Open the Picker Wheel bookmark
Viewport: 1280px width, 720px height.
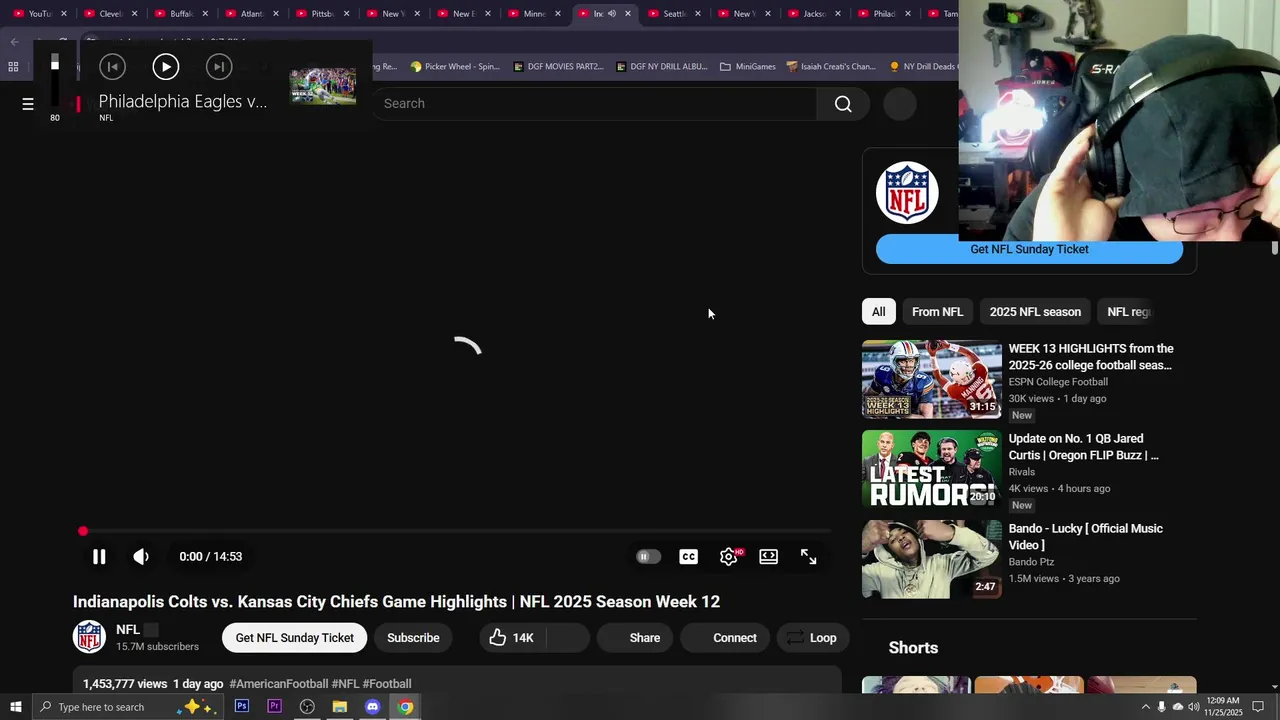pyautogui.click(x=454, y=66)
